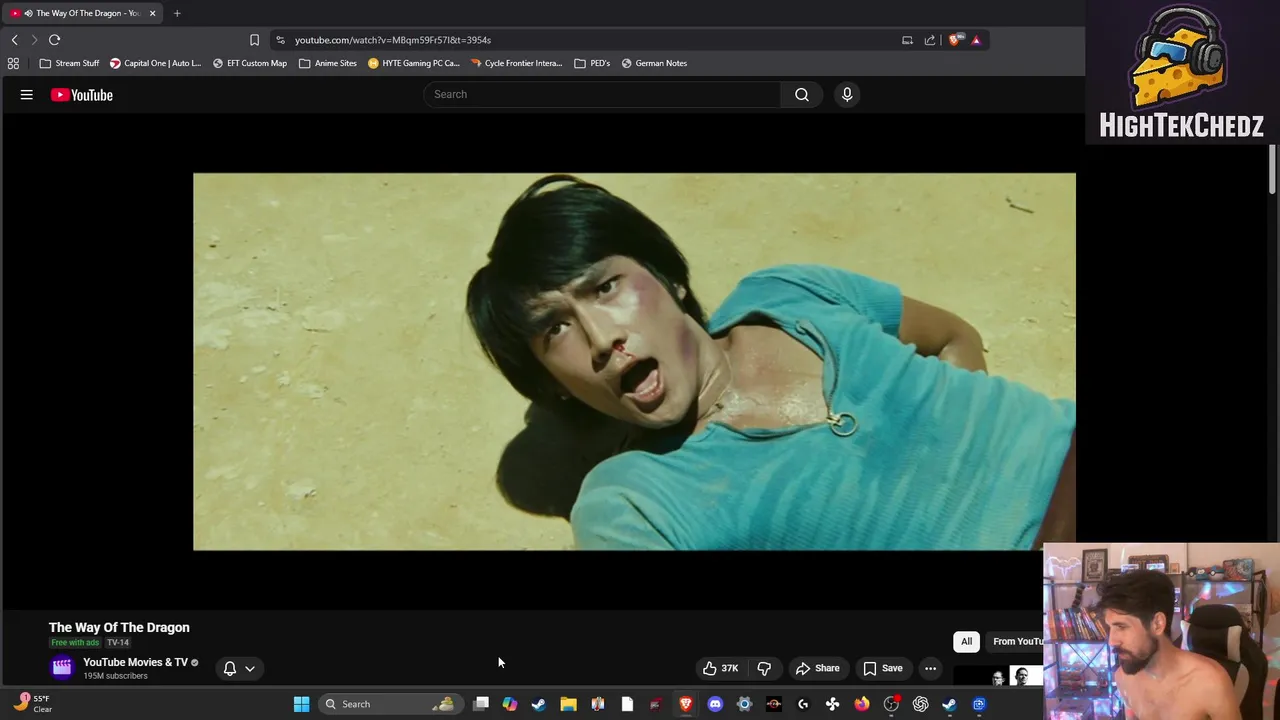Open the fan control taskbar icon
The width and height of the screenshot is (1280, 720).
click(832, 704)
